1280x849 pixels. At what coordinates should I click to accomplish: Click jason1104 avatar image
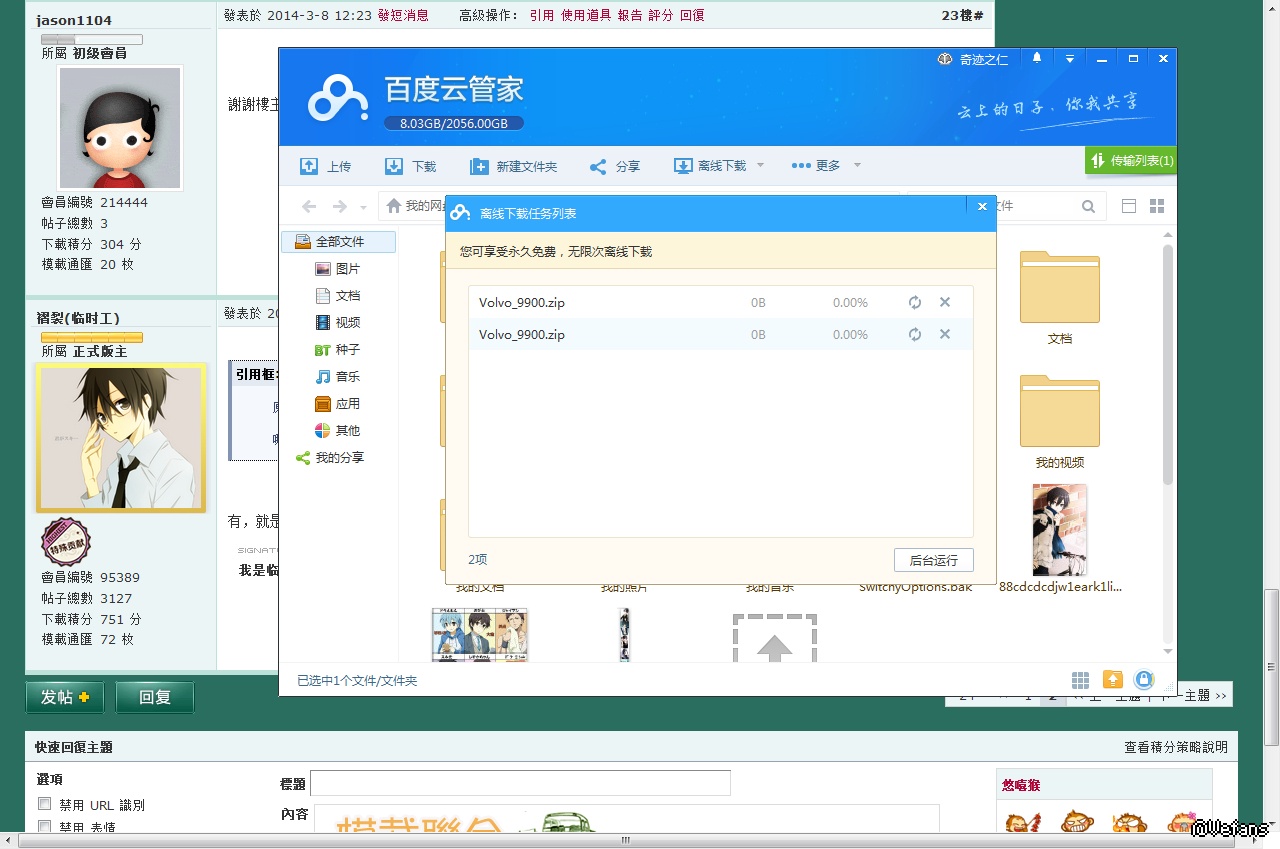120,128
